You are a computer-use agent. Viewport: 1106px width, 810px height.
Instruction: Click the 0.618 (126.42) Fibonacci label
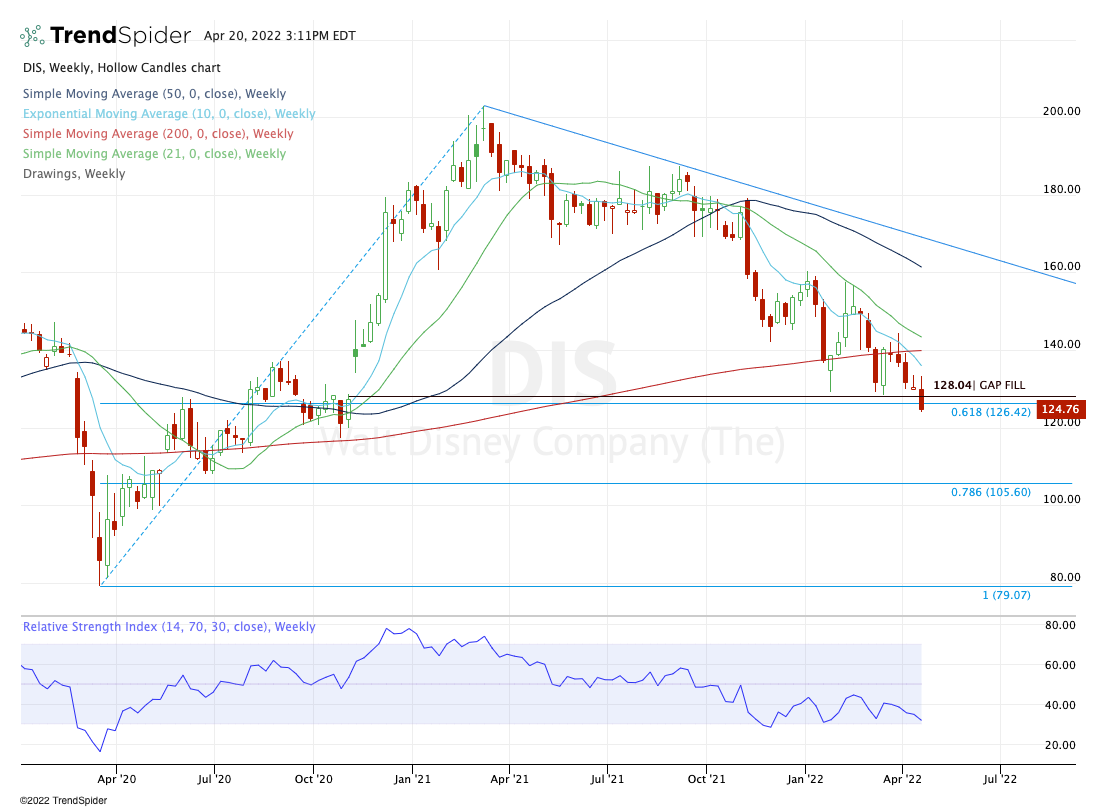pyautogui.click(x=990, y=412)
